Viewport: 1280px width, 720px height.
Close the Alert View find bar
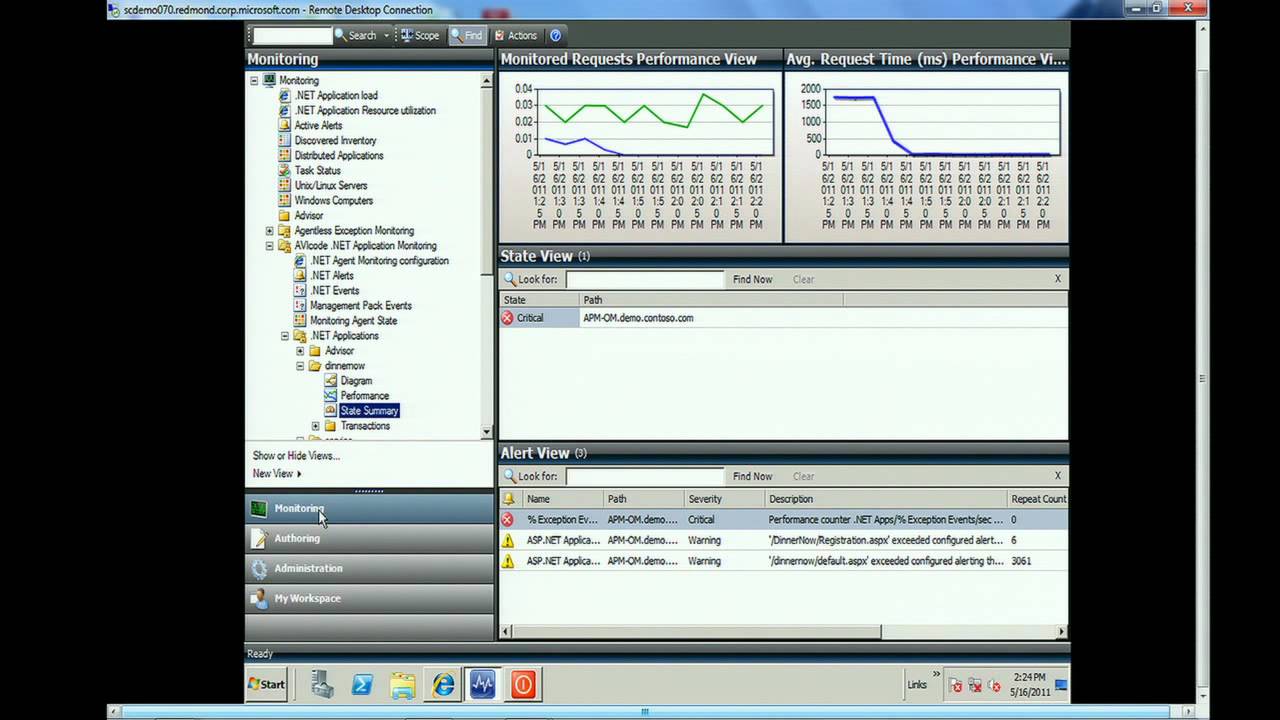[1058, 476]
